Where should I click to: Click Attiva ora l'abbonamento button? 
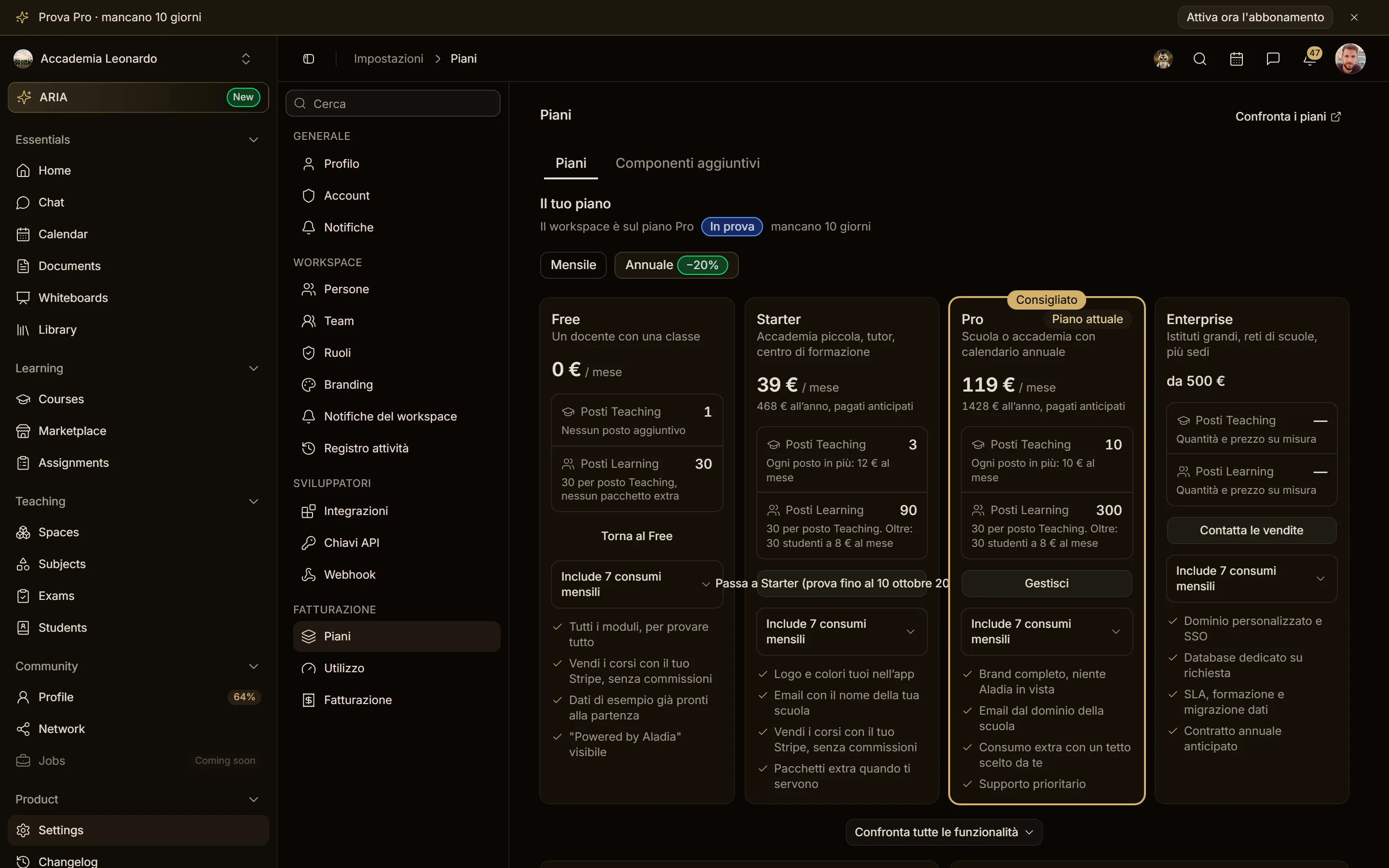1255,17
